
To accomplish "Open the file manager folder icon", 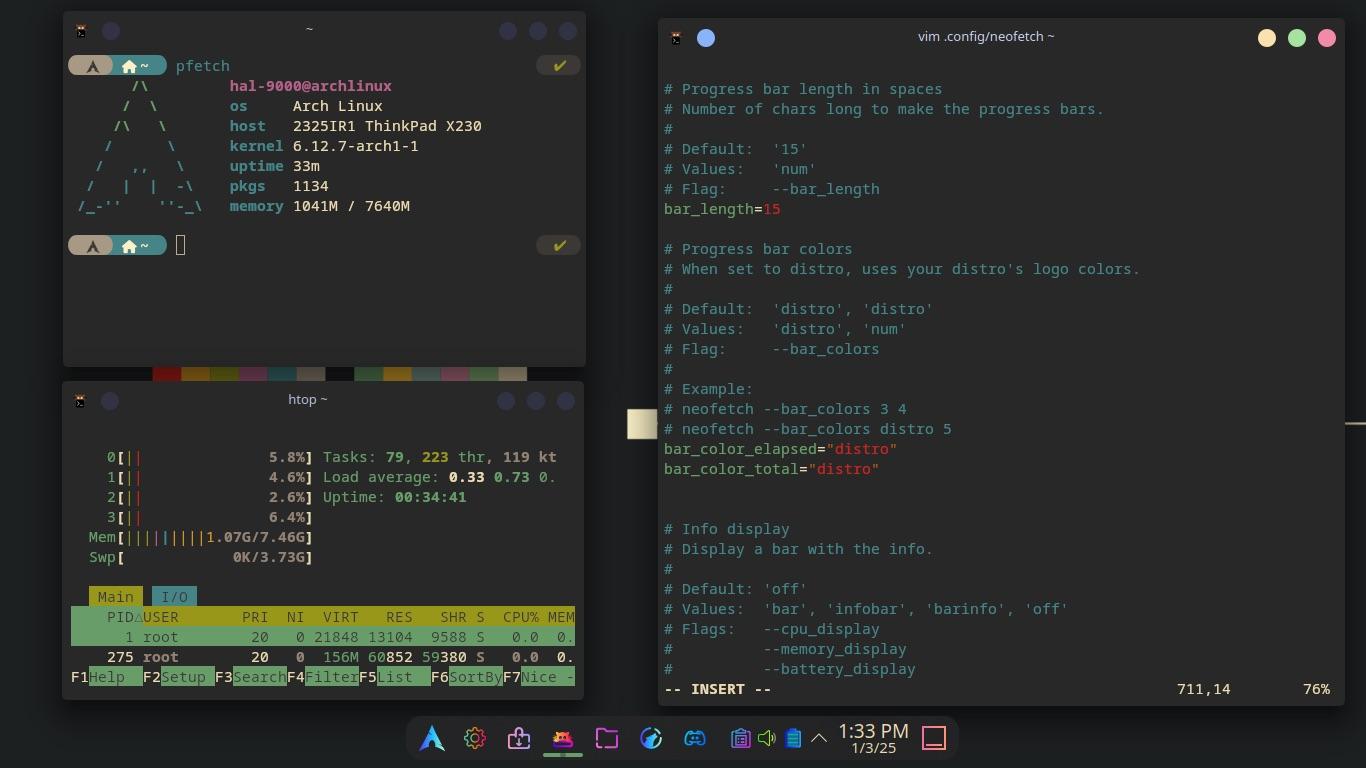I will coord(606,738).
